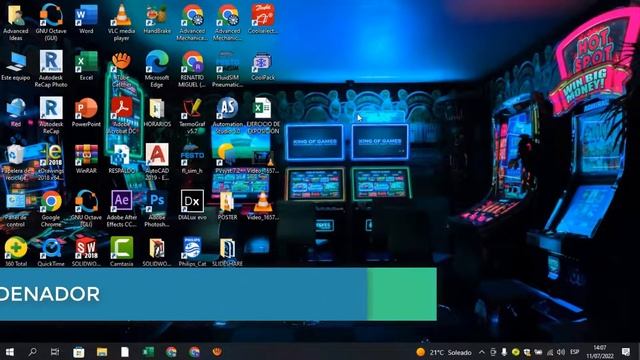
Task: Click the taskbar search magnifier
Action: 33,352
